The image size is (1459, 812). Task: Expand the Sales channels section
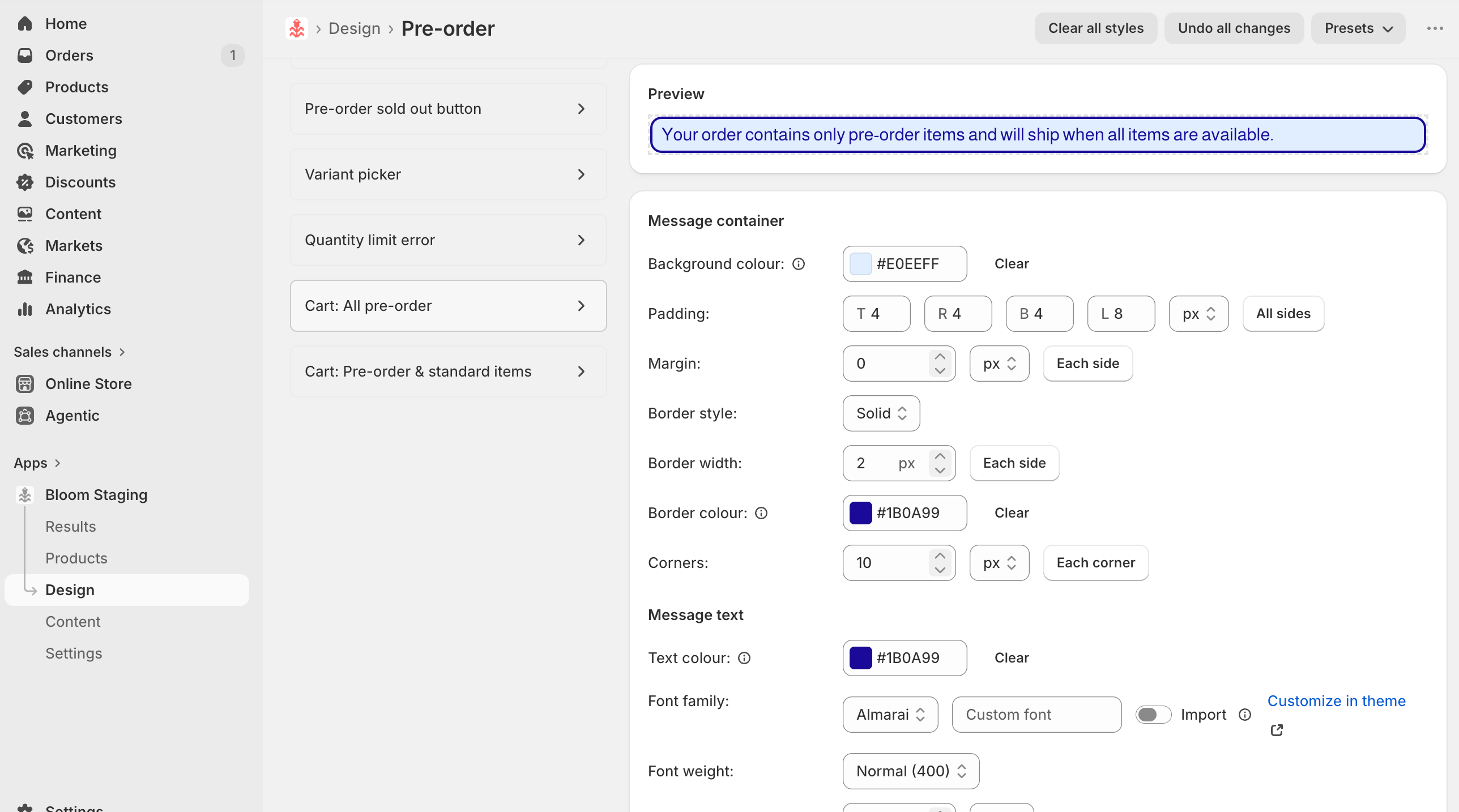(69, 352)
